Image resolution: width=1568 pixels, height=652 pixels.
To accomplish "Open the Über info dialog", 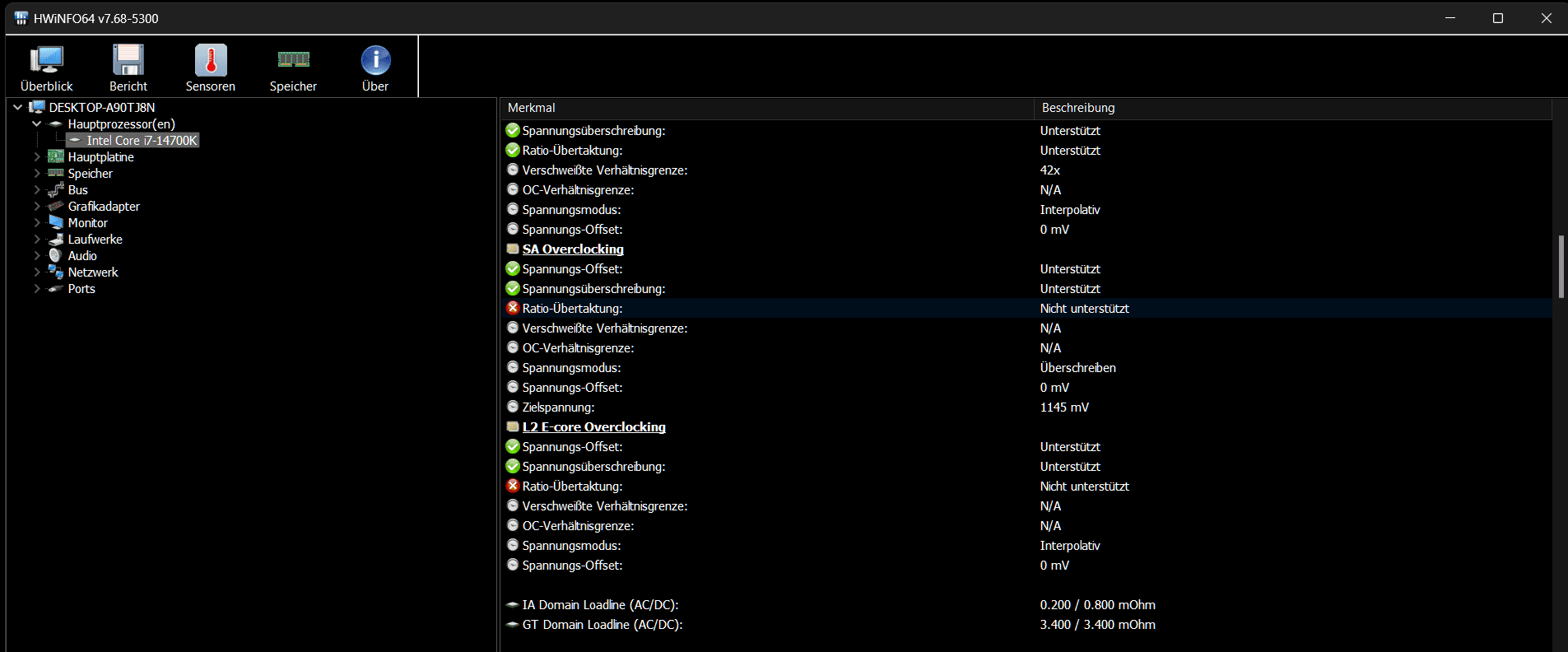I will click(x=375, y=68).
